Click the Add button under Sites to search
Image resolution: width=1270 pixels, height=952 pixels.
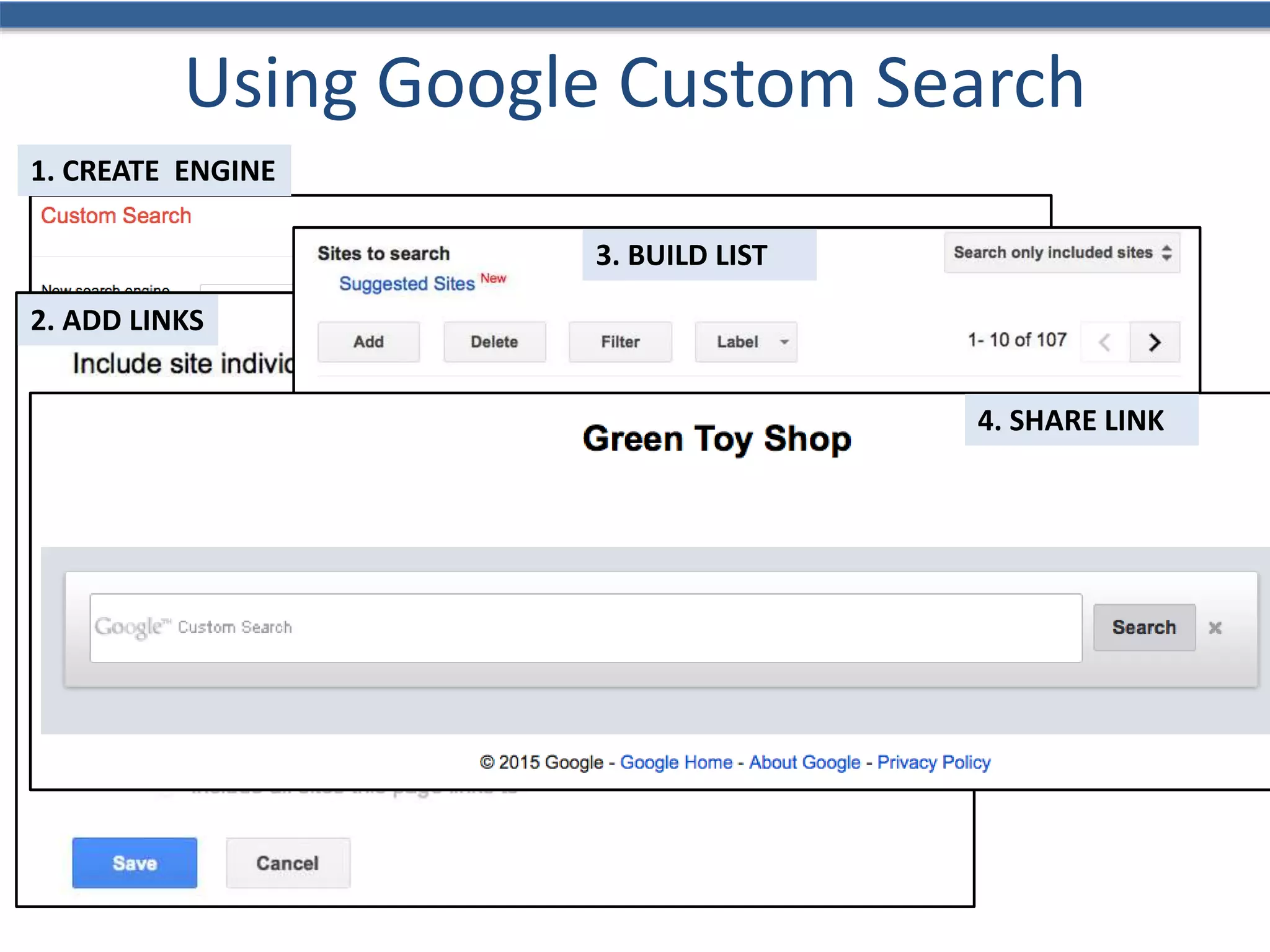coord(368,342)
